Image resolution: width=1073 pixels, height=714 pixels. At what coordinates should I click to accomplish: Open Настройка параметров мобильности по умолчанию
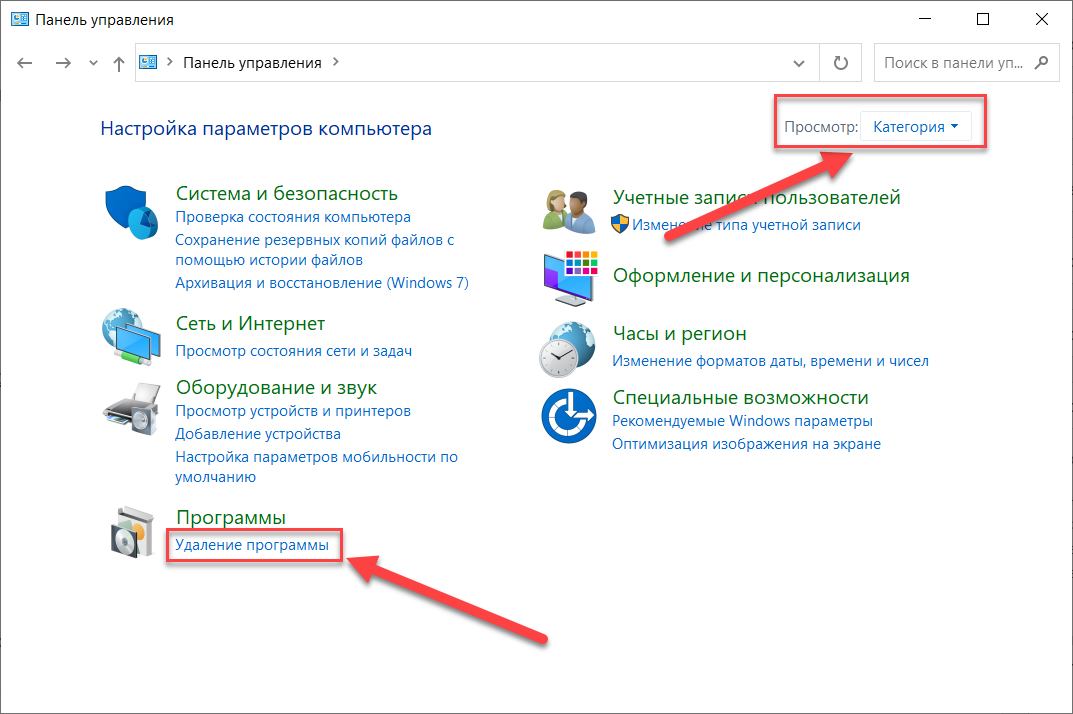[316, 467]
